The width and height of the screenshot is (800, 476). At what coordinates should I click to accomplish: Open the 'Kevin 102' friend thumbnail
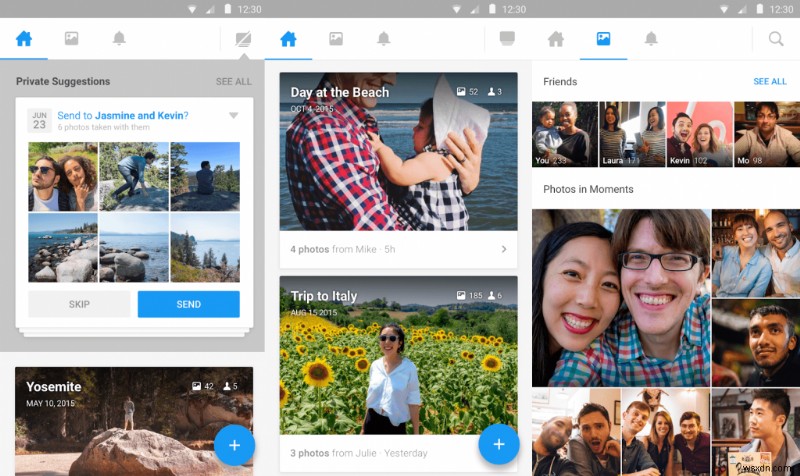(x=700, y=134)
